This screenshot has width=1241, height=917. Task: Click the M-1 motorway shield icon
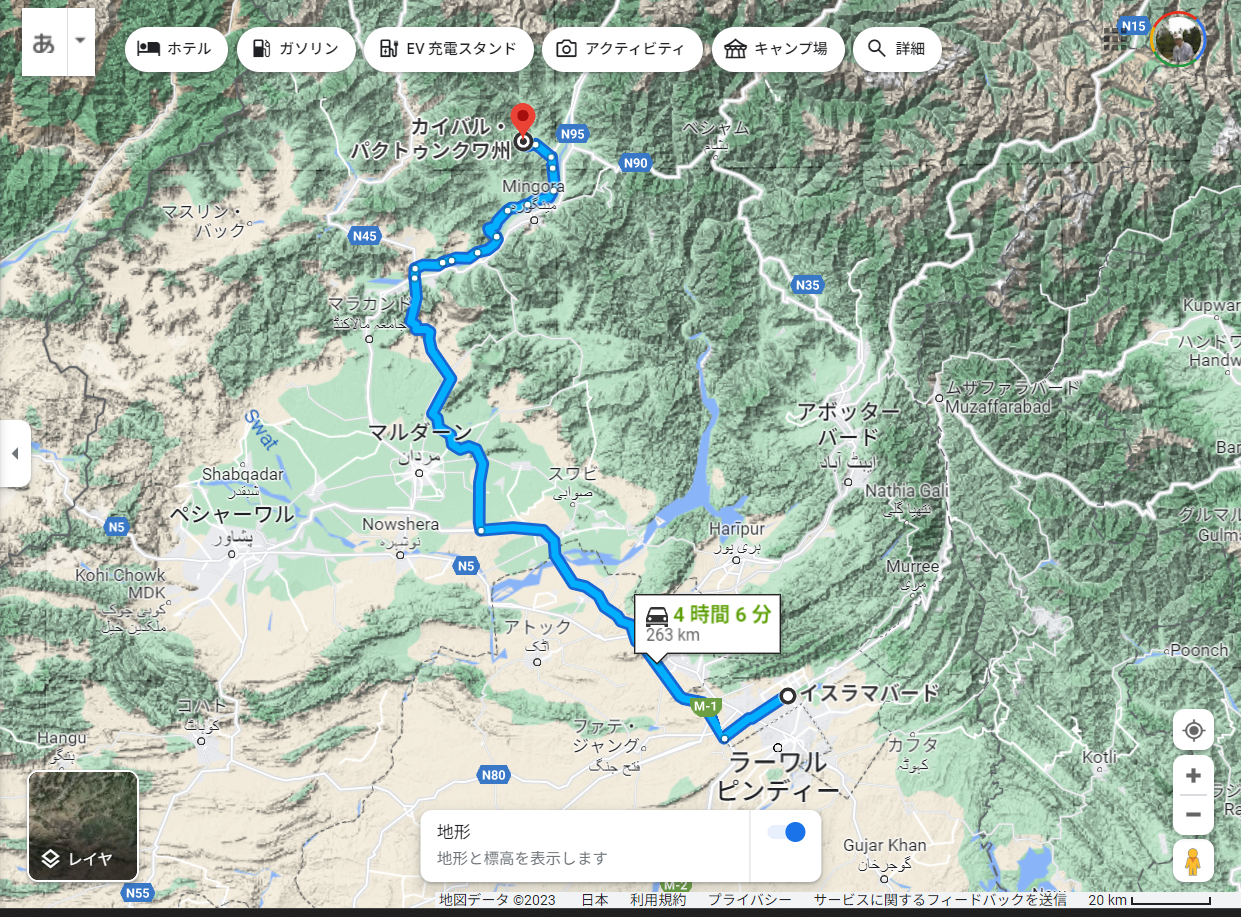click(706, 706)
